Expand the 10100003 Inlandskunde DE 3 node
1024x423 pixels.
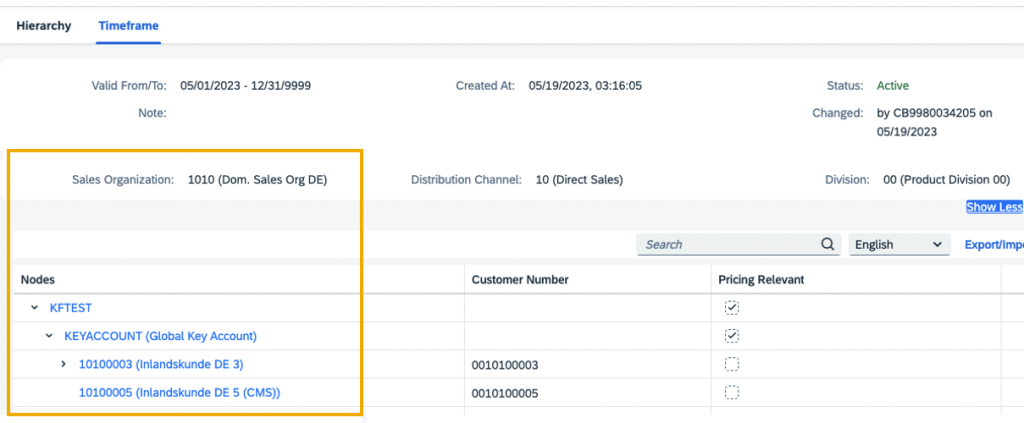63,364
